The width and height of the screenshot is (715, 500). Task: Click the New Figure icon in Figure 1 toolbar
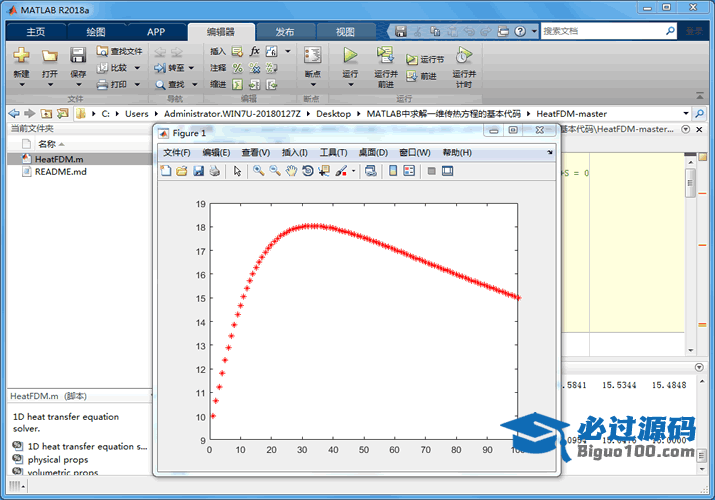pyautogui.click(x=166, y=171)
